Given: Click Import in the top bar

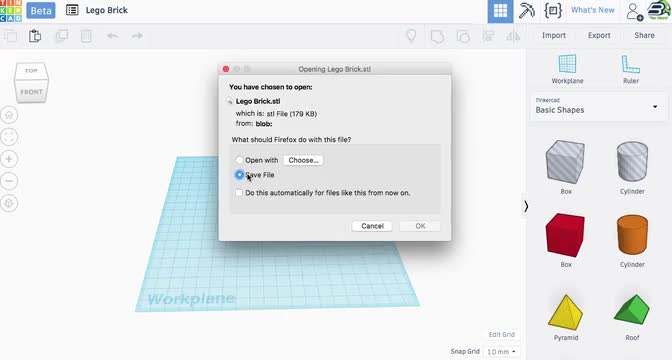Looking at the screenshot, I should 554,36.
